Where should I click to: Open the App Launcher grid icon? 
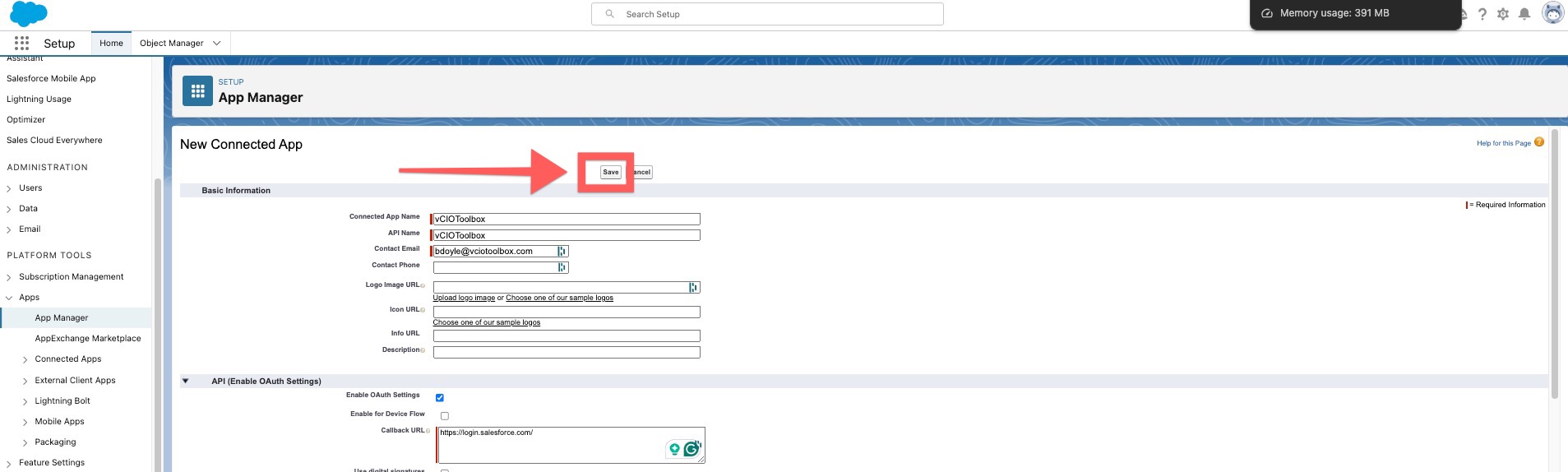pyautogui.click(x=21, y=43)
